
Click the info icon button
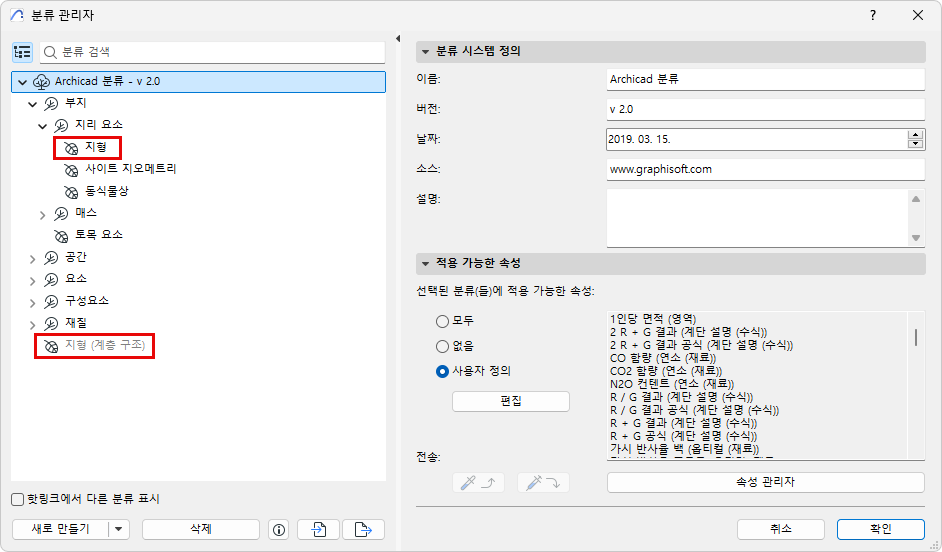279,529
